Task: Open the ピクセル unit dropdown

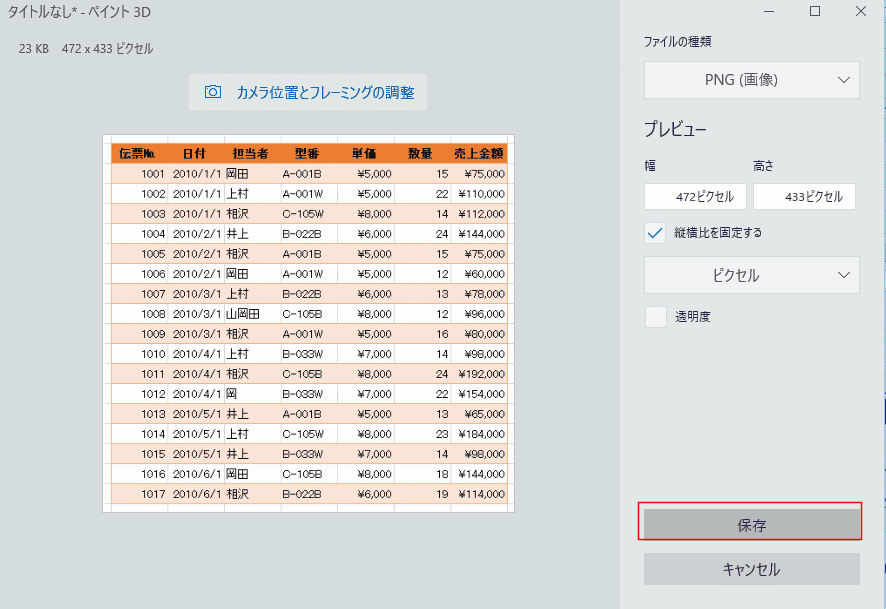Action: coord(752,275)
